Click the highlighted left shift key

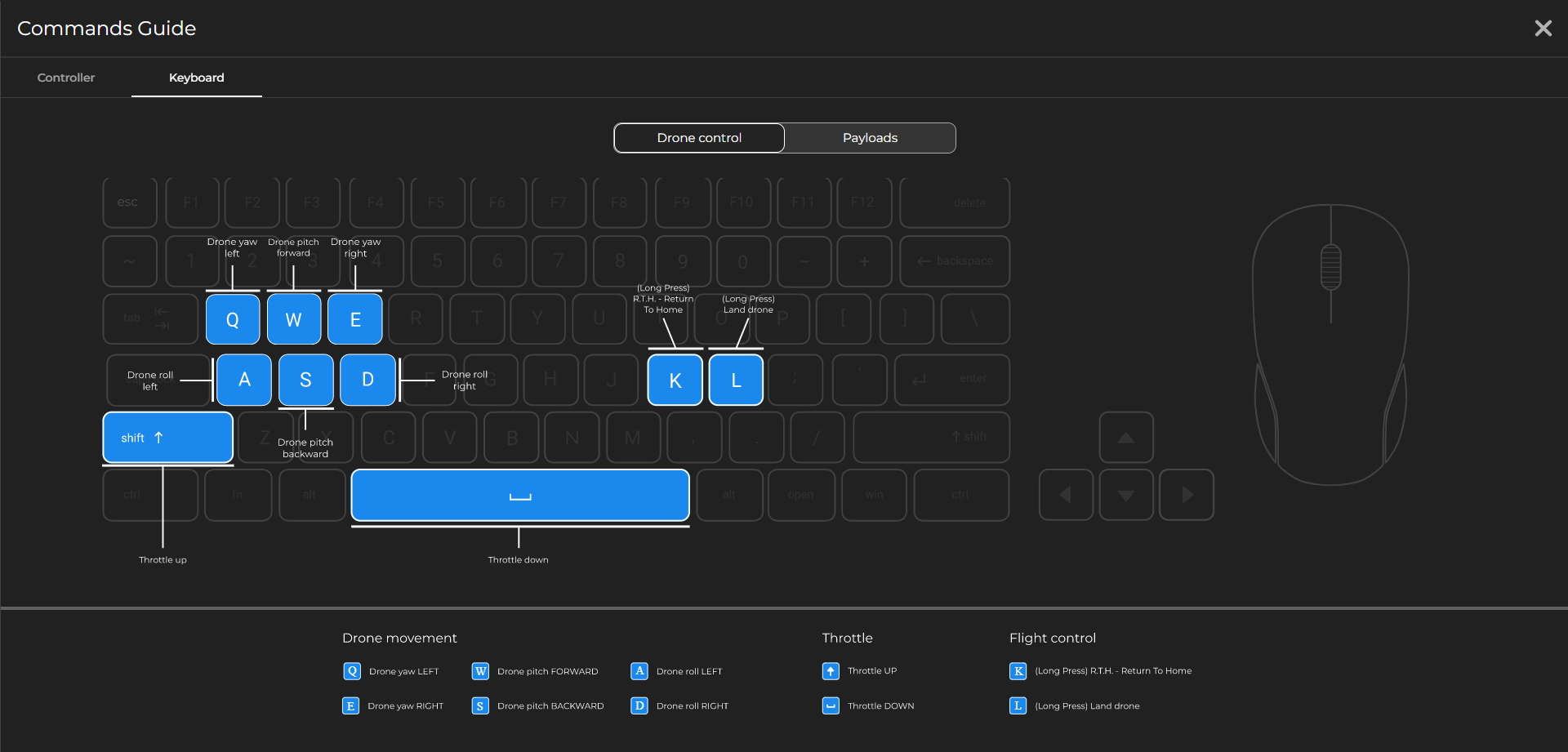coord(167,438)
